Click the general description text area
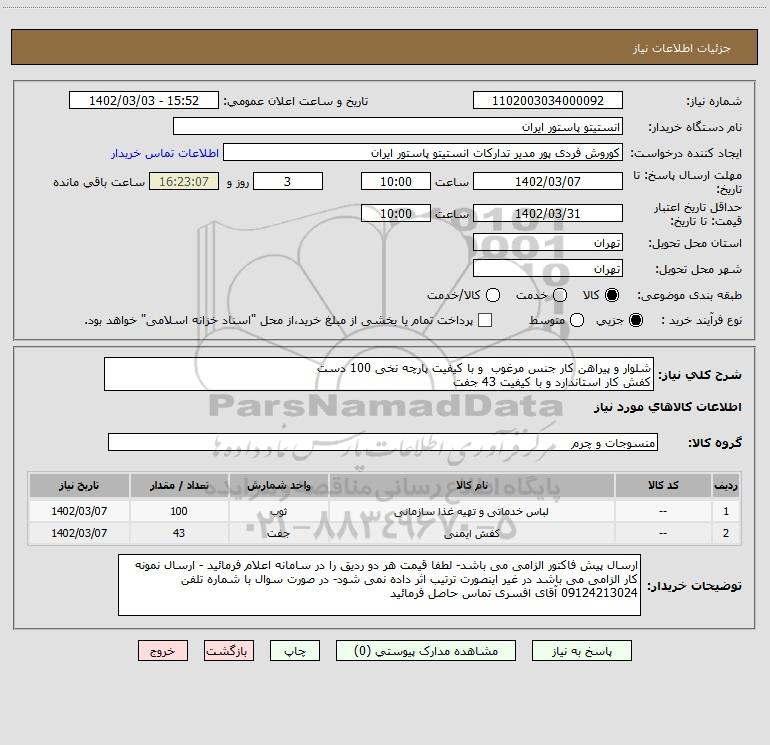 (x=379, y=375)
